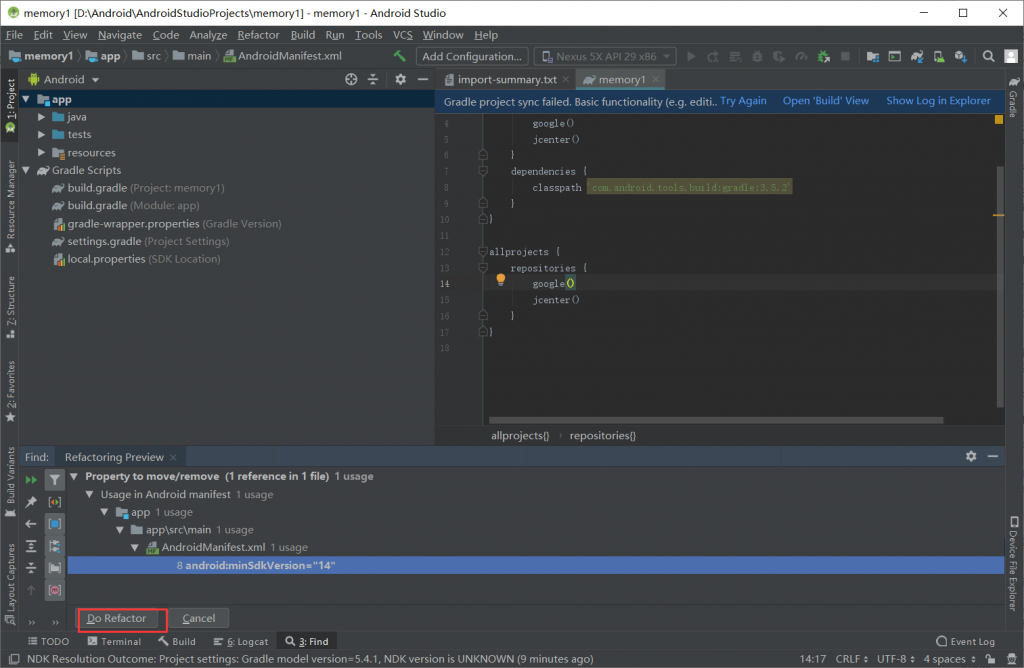
Task: Open the Build menu
Action: coord(302,35)
